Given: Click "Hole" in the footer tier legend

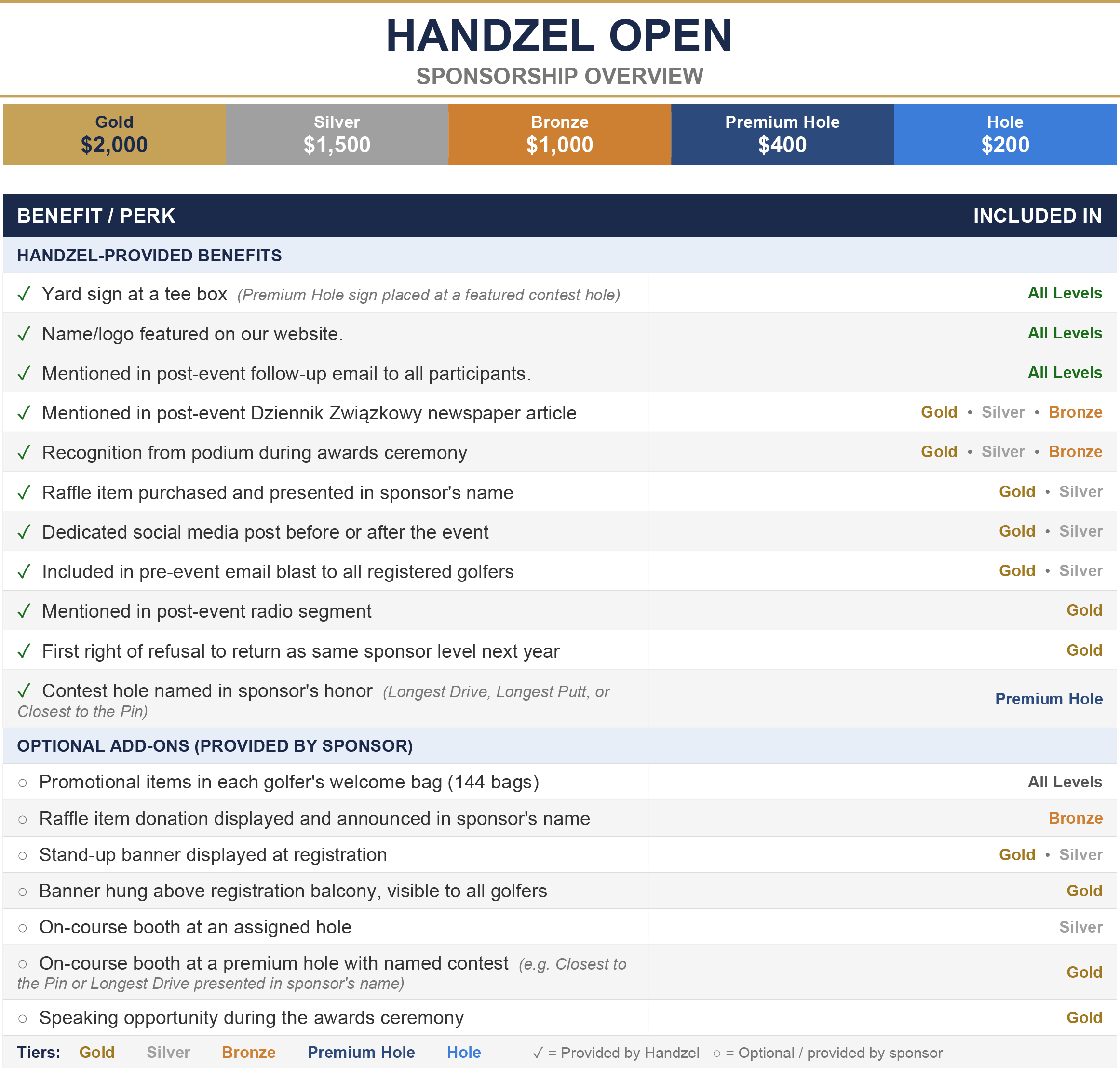Looking at the screenshot, I should tap(464, 1053).
